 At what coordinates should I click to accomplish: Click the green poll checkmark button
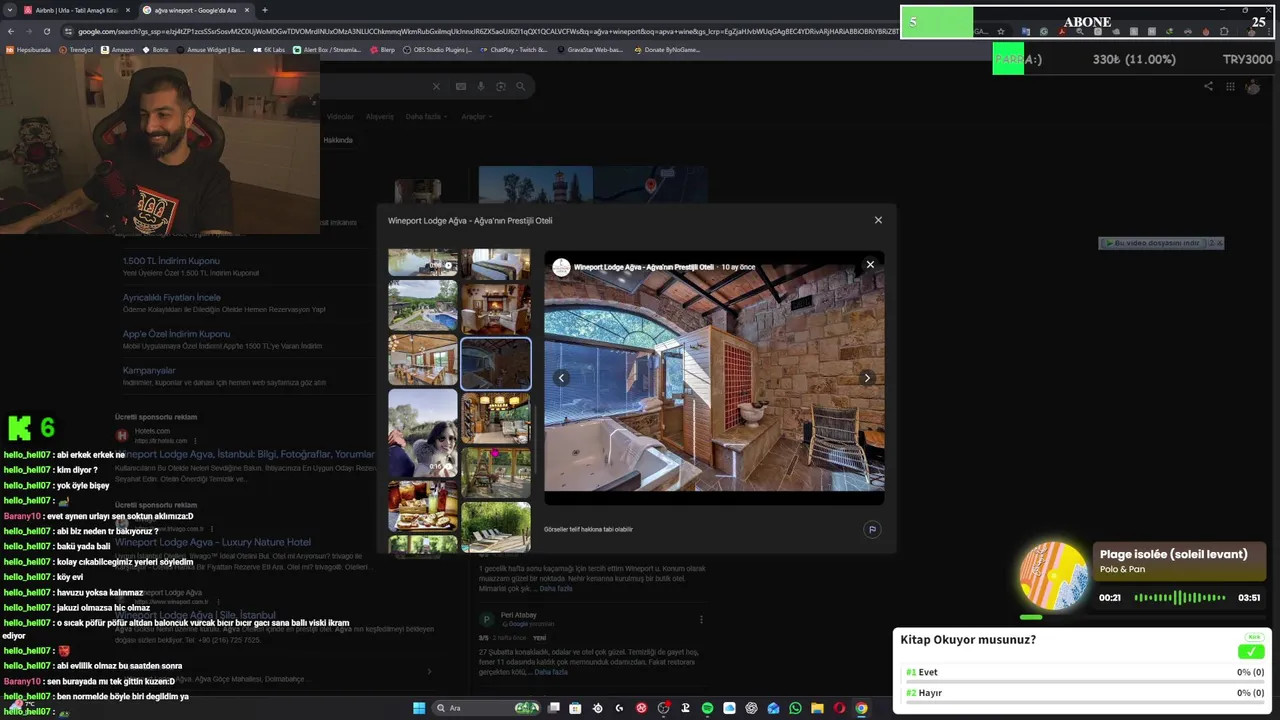(1250, 652)
